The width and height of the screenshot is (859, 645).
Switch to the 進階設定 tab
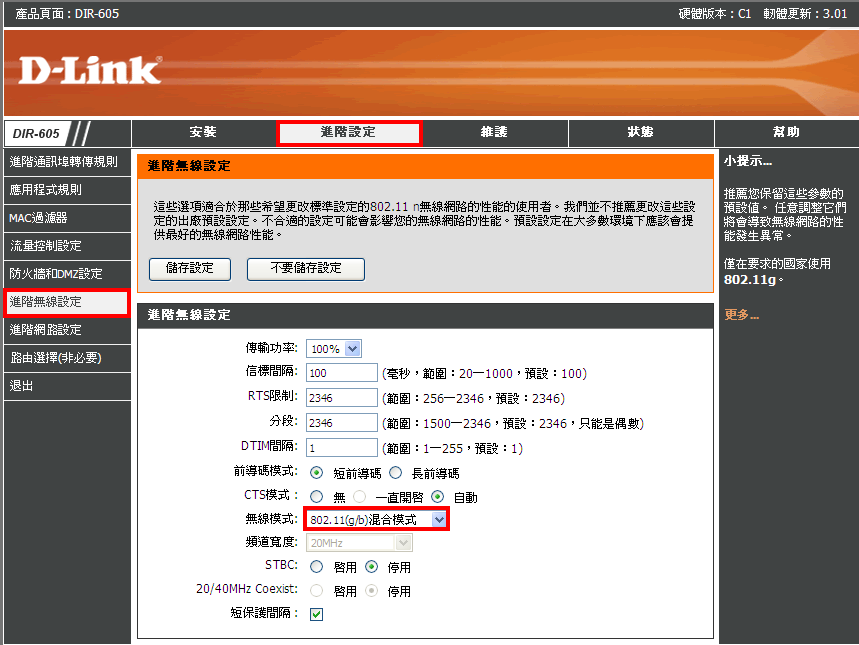[x=348, y=132]
